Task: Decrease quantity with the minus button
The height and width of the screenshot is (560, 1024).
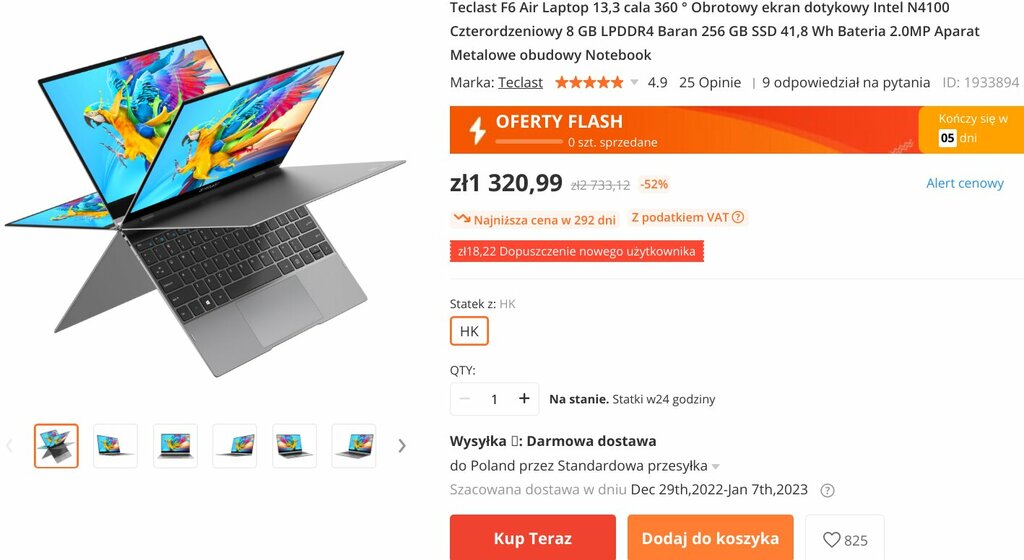Action: click(x=465, y=398)
